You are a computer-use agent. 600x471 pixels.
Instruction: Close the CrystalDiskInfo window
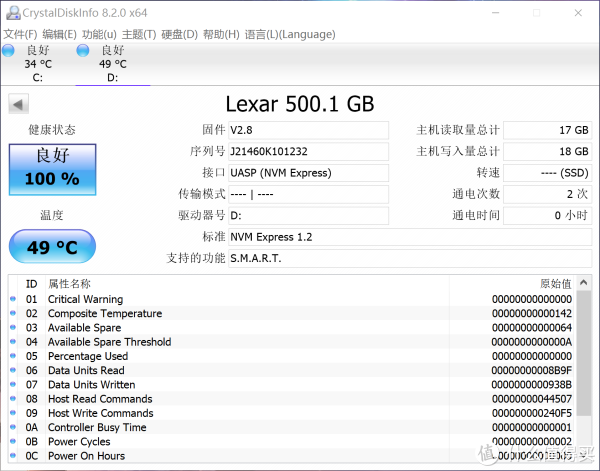[578, 13]
